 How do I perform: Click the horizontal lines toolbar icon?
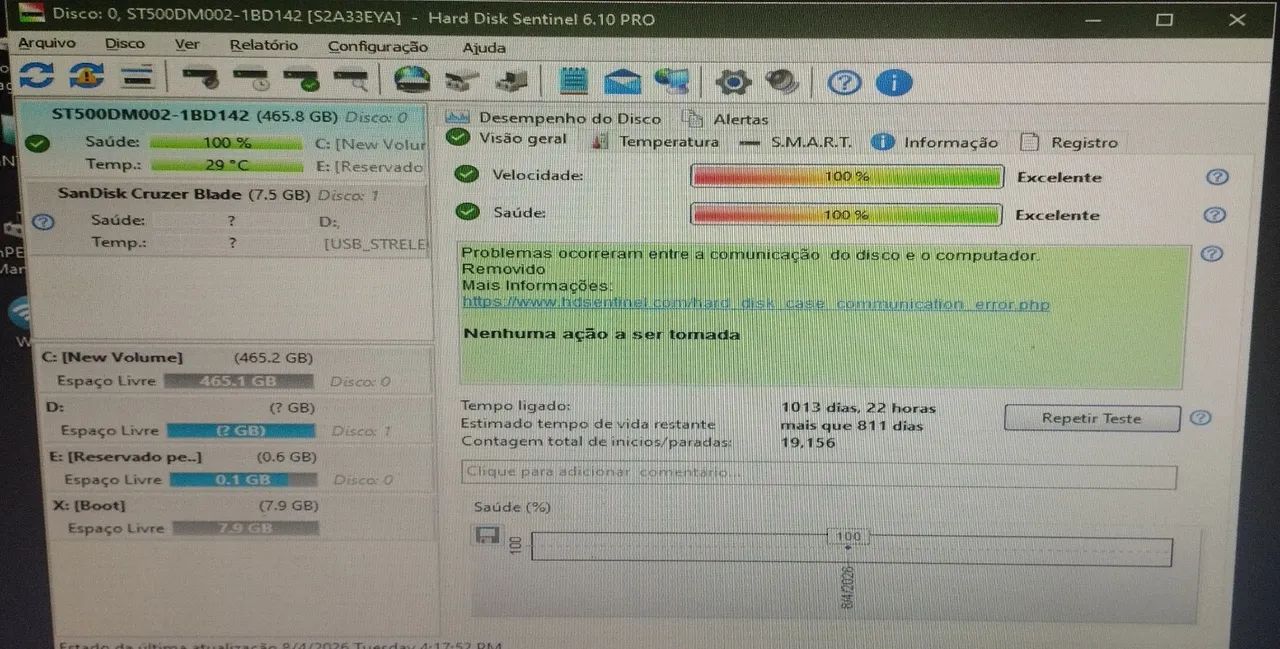(x=138, y=76)
